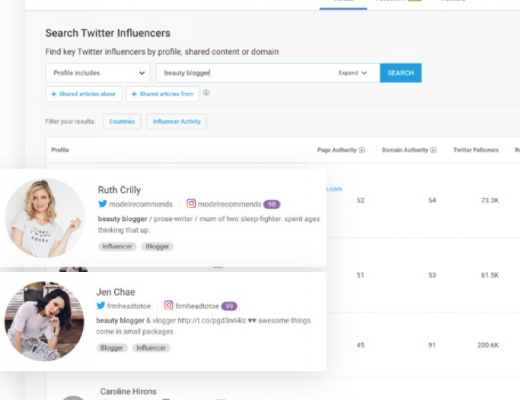Open Caroline Hirons' profile name
This screenshot has height=400, width=520.
[128, 391]
